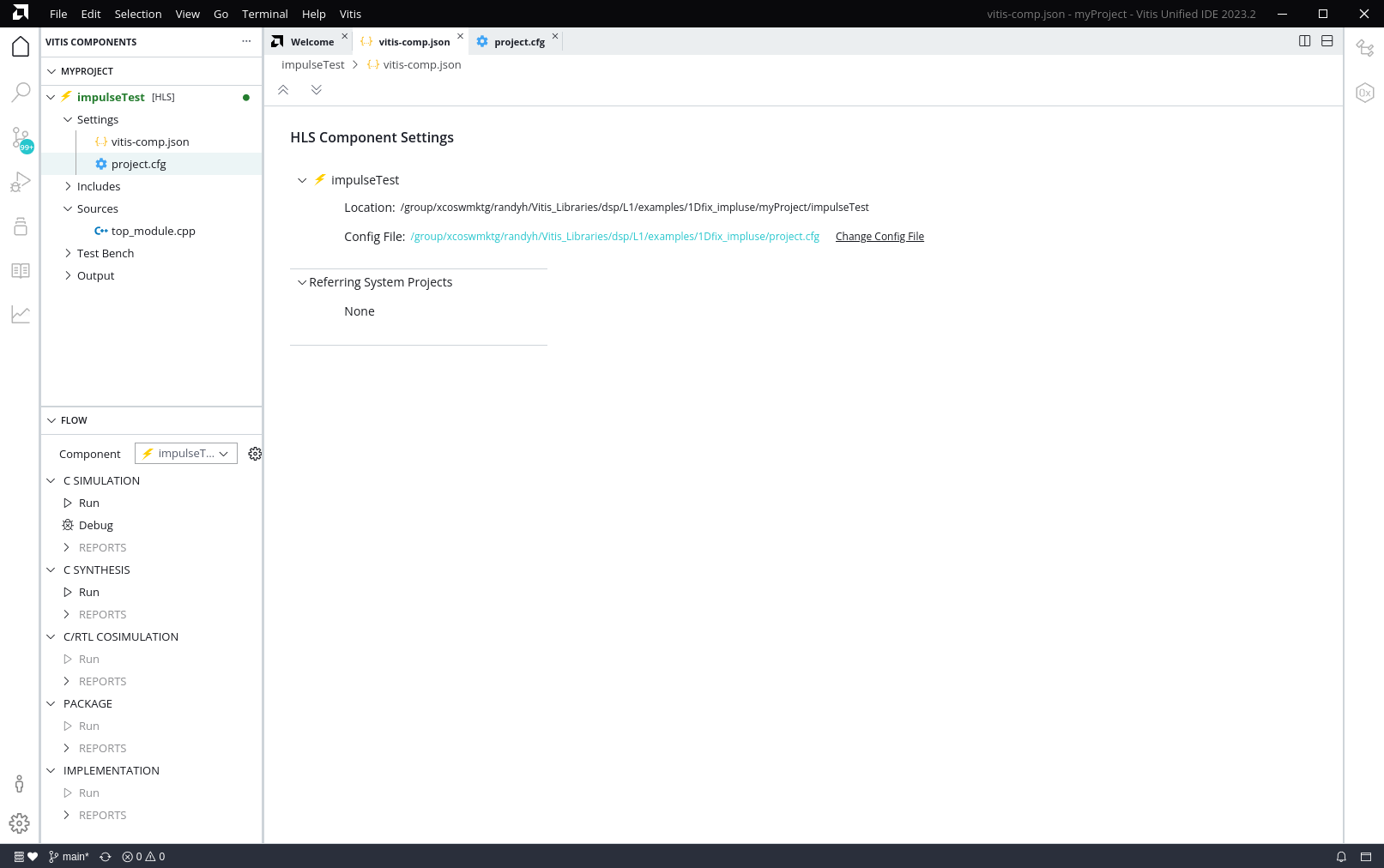Collapse the impulseTest HLS component node
This screenshot has width=1384, height=868.
click(51, 97)
